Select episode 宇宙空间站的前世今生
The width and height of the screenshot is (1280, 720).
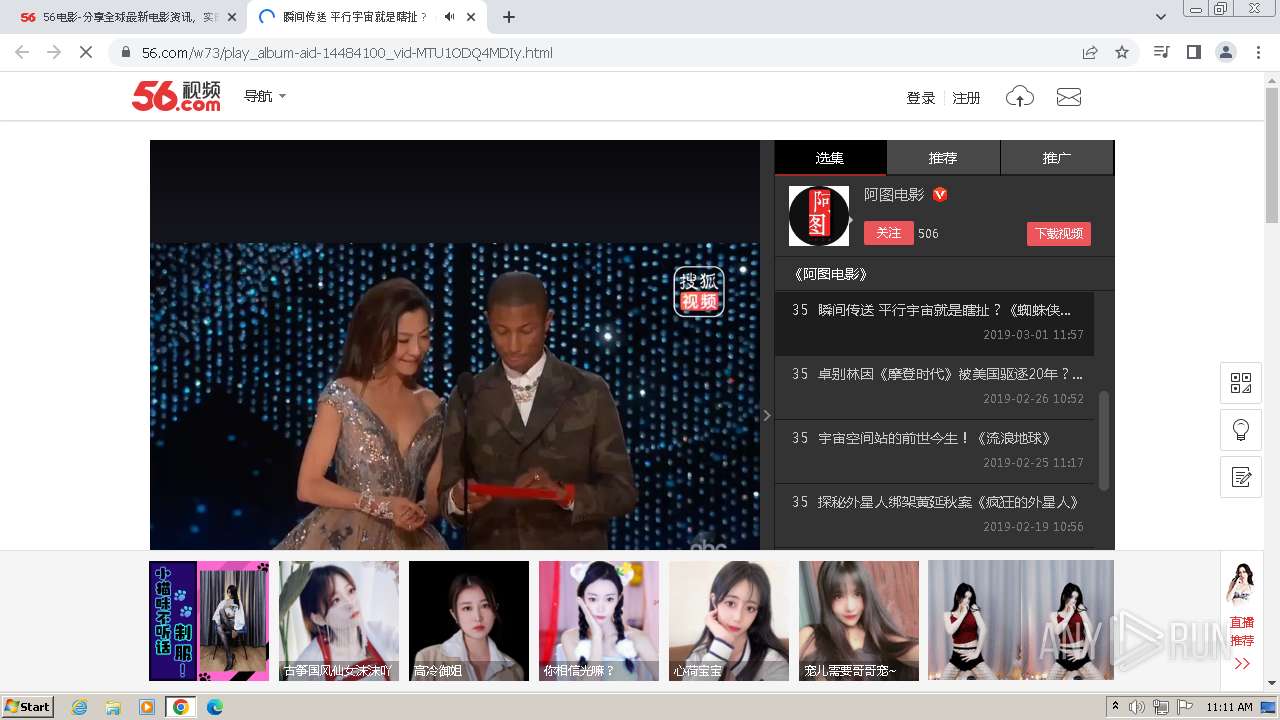tap(934, 450)
